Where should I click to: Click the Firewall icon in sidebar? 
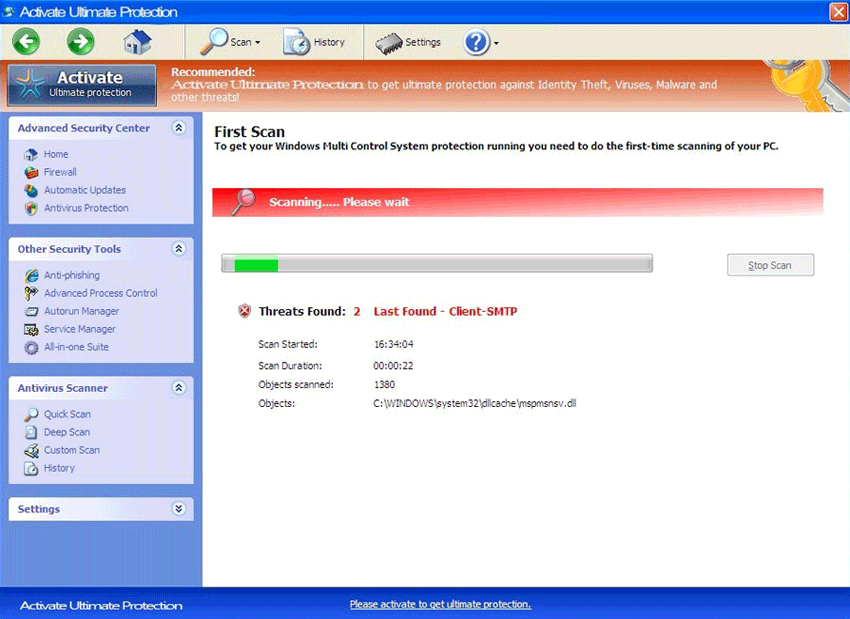click(32, 172)
